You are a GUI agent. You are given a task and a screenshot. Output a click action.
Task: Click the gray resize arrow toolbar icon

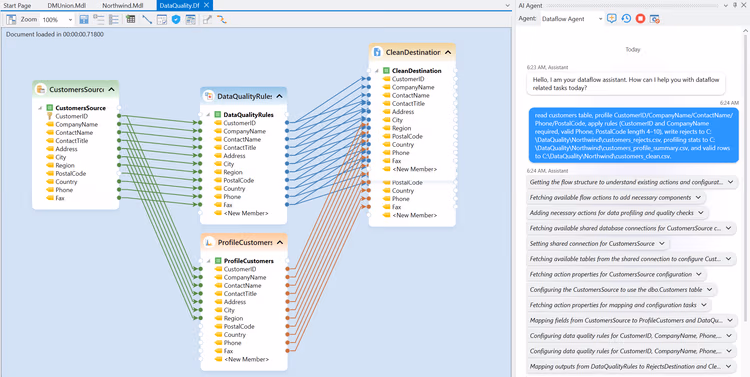tap(207, 20)
